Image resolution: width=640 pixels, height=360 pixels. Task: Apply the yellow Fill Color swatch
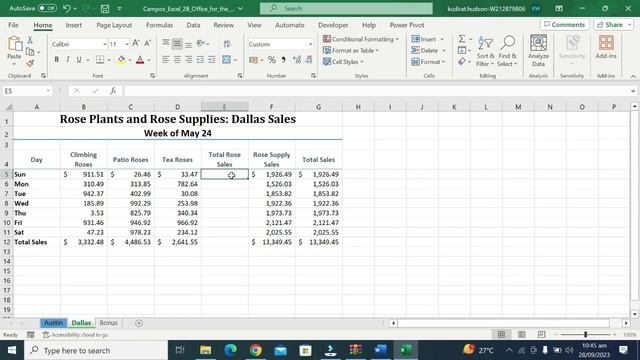(121, 60)
